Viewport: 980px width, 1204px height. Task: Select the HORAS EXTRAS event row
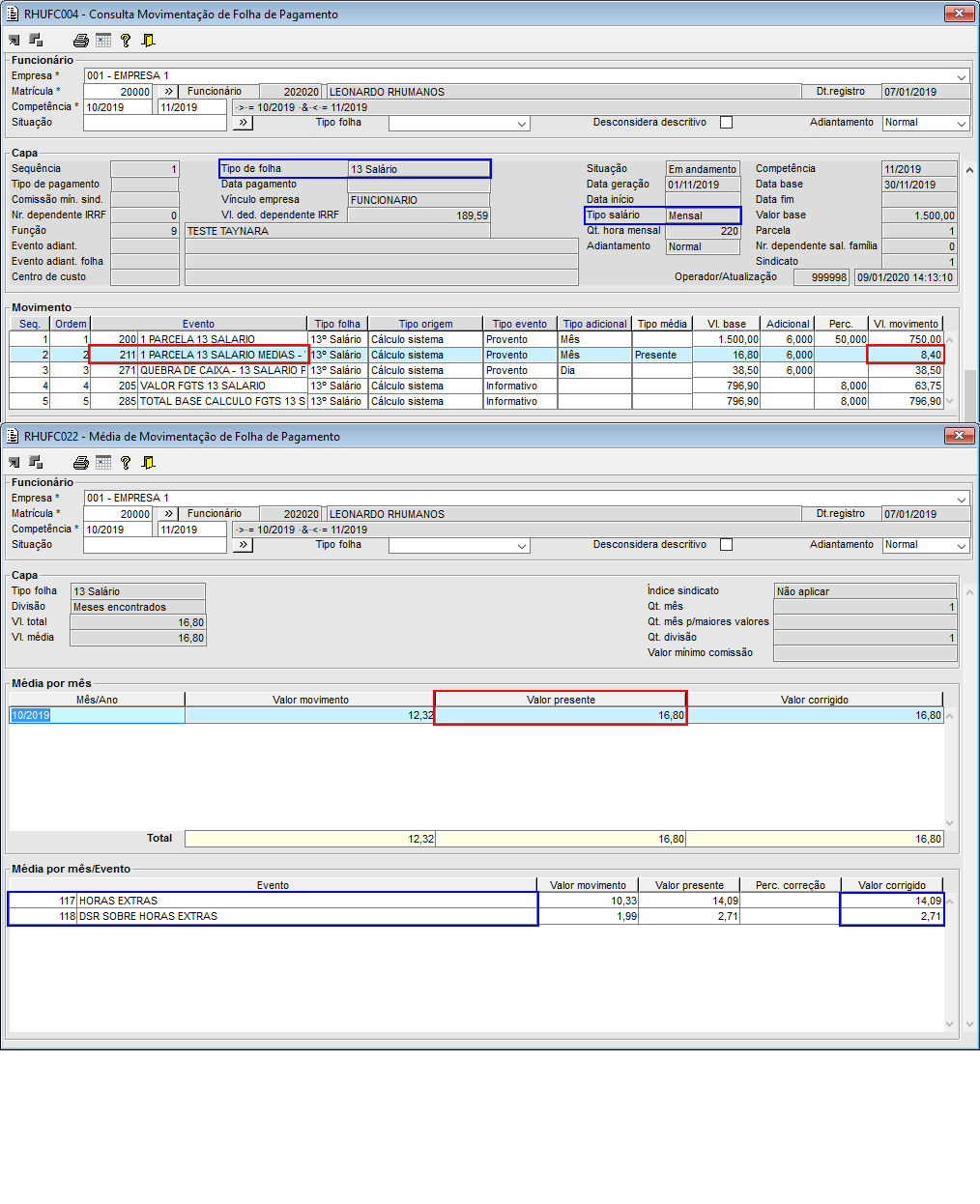476,901
